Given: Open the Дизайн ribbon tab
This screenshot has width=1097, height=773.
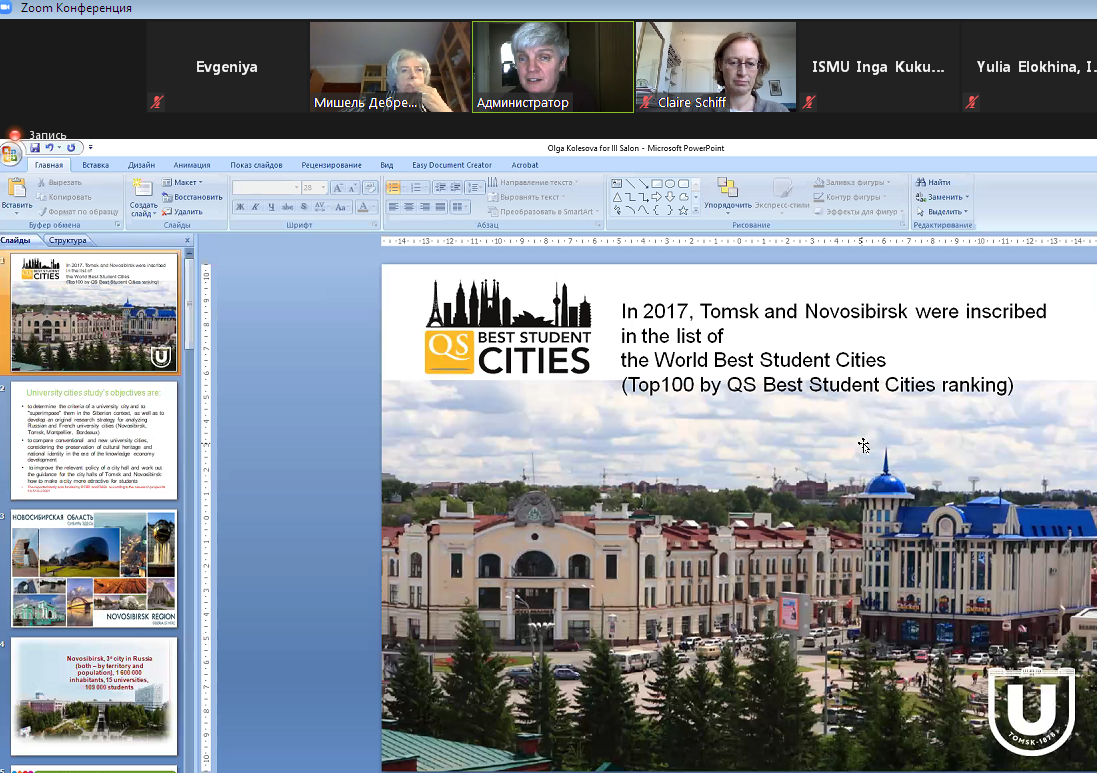Looking at the screenshot, I should (x=141, y=165).
